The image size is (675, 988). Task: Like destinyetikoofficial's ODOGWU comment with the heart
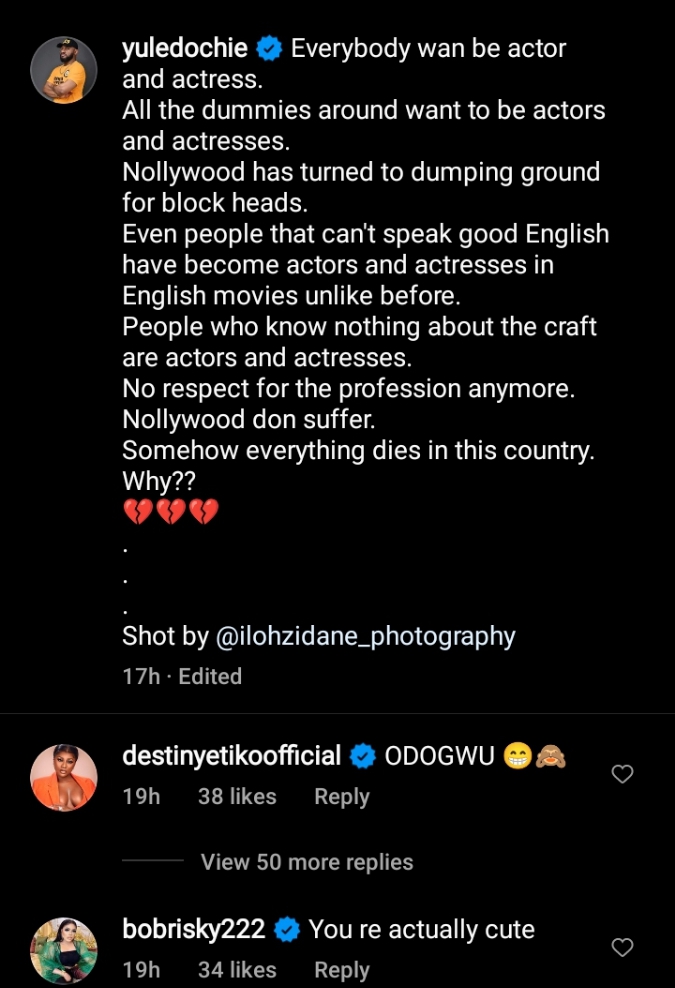tap(622, 774)
